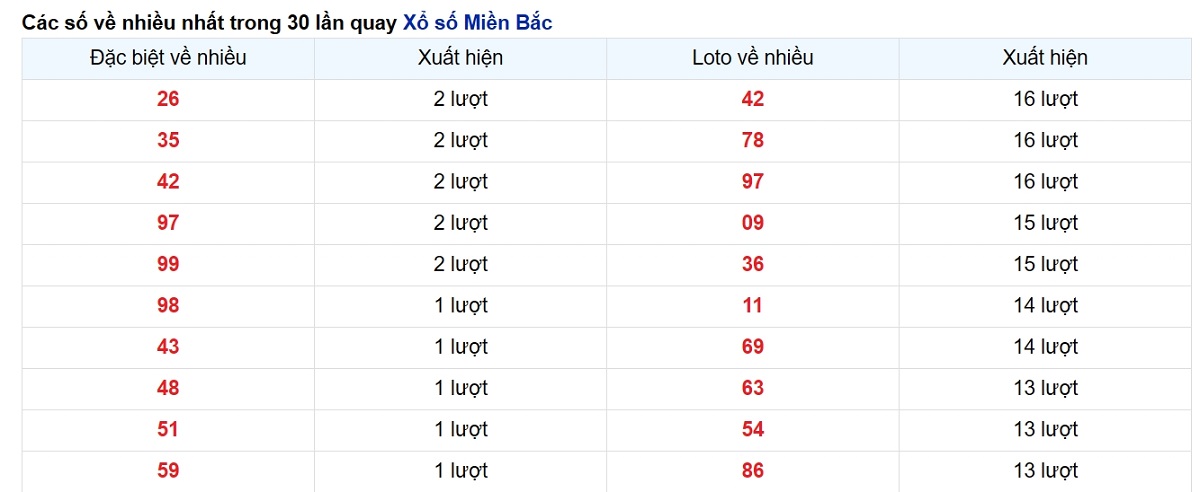Viewport: 1200px width, 492px height.
Task: Click number 97 in Đặc biệt column
Action: [168, 223]
